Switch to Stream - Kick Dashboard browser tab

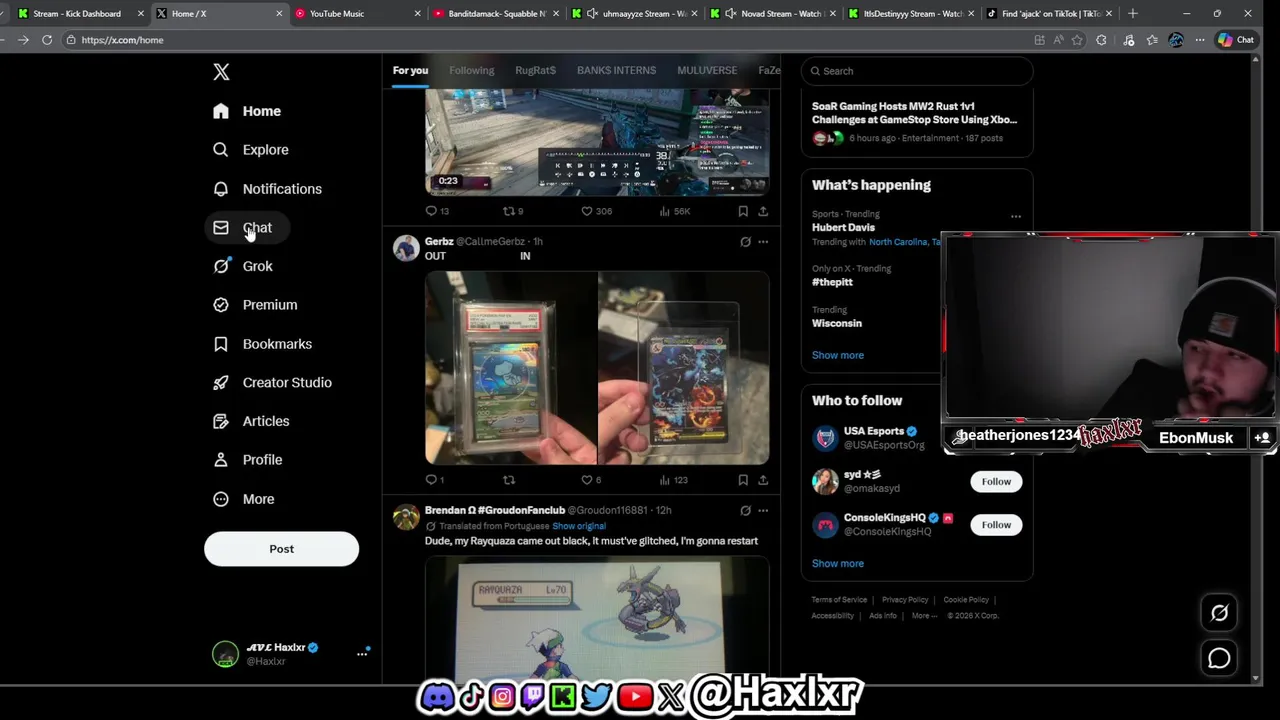coord(79,14)
